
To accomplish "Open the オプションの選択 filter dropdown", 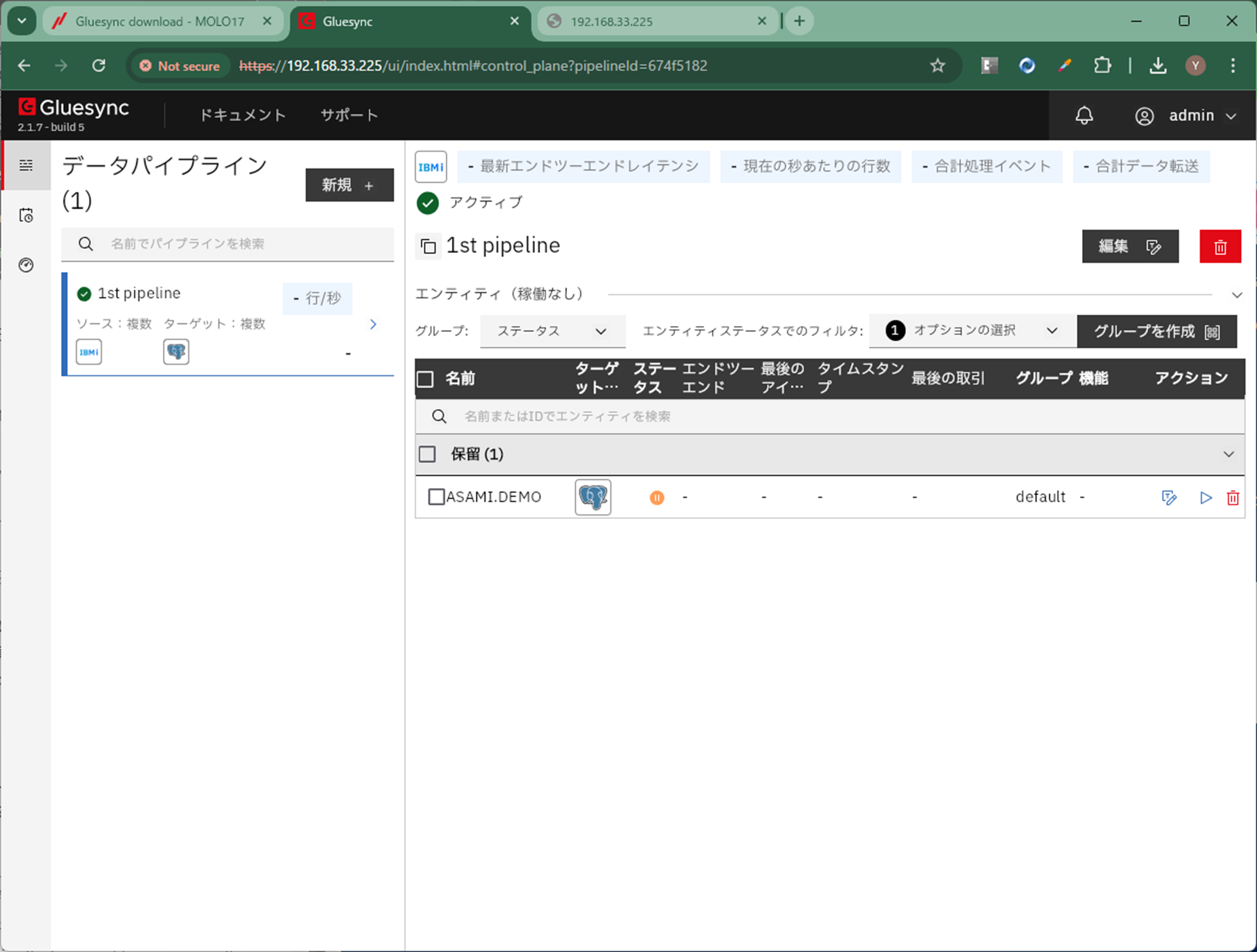I will click(x=972, y=331).
